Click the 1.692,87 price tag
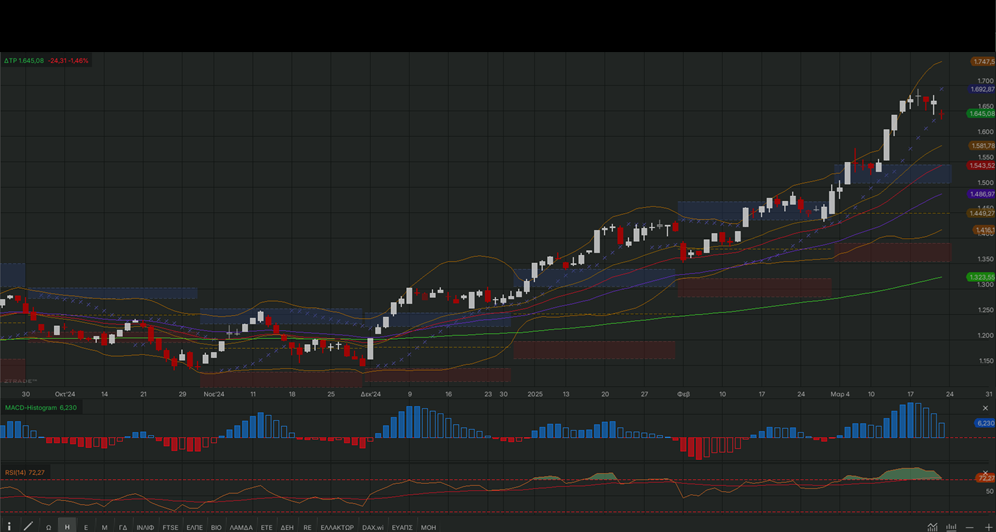This screenshot has width=996, height=532. pyautogui.click(x=981, y=90)
